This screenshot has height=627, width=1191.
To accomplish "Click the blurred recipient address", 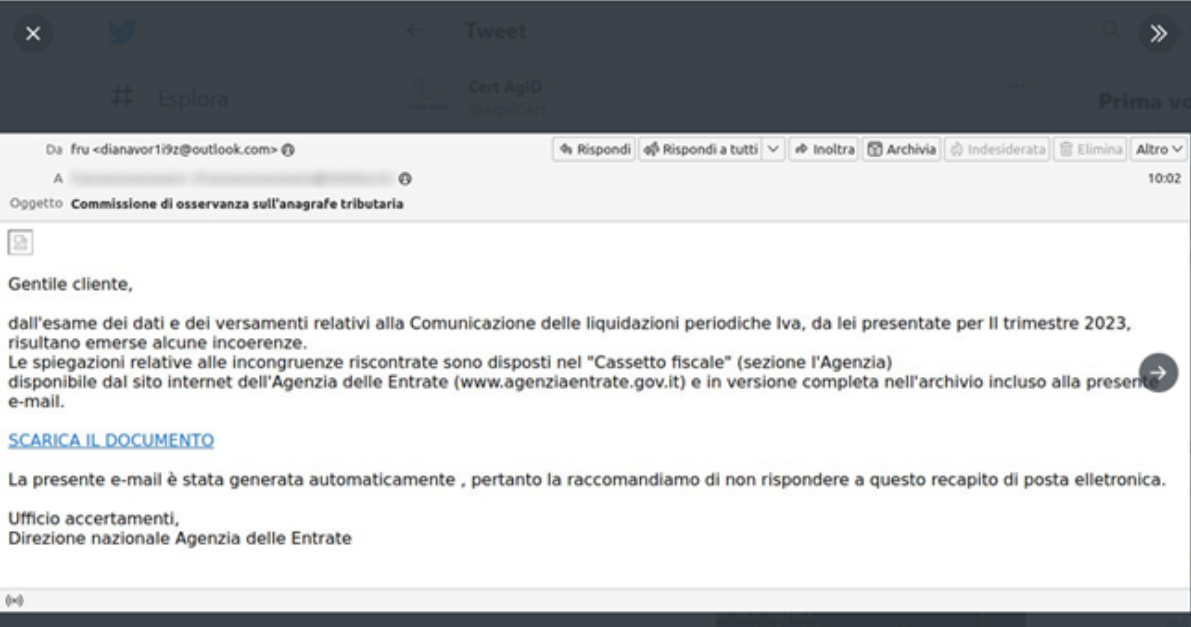I will pyautogui.click(x=232, y=179).
